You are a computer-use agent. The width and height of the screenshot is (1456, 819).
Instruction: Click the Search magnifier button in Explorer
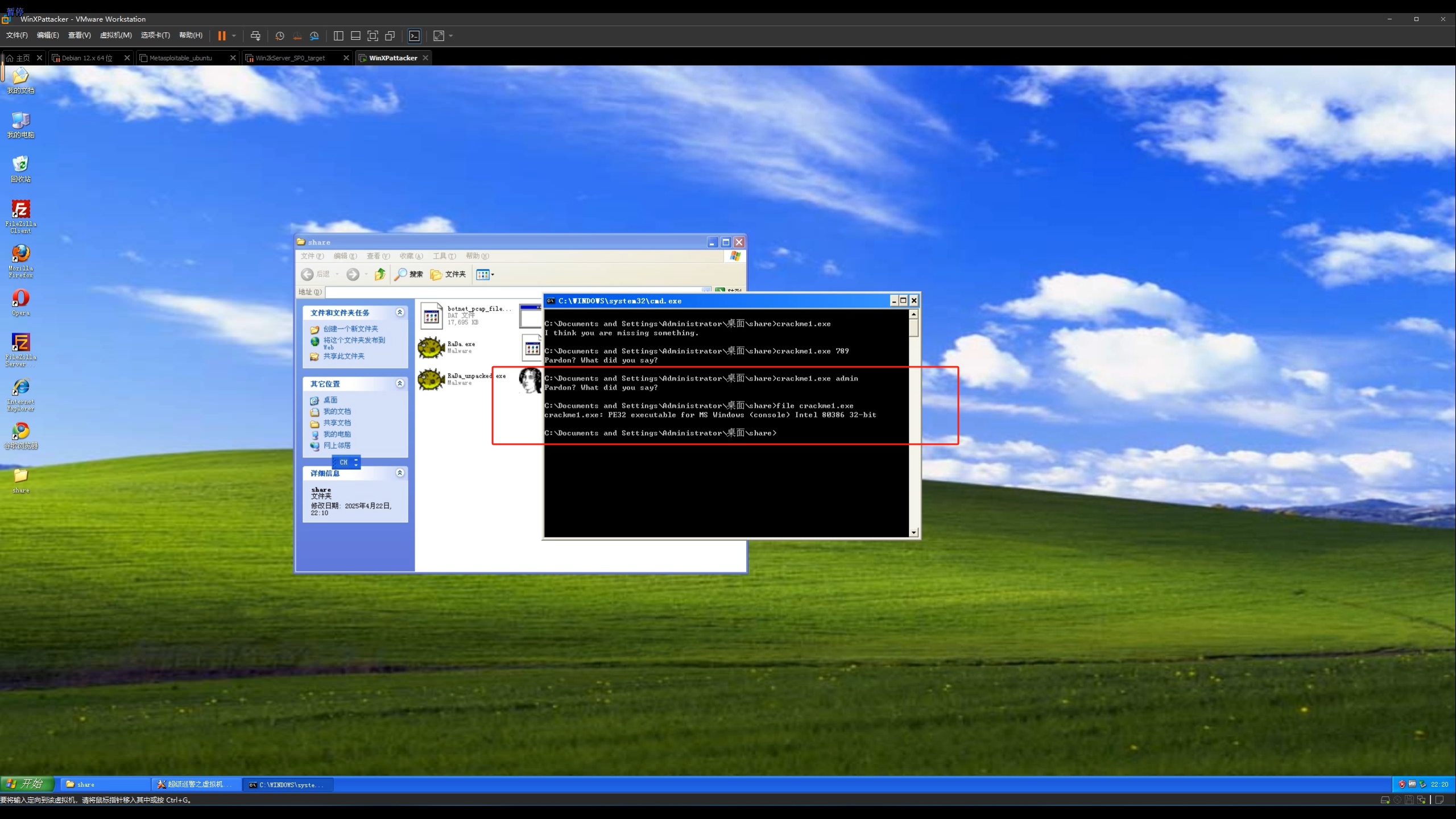tap(409, 275)
